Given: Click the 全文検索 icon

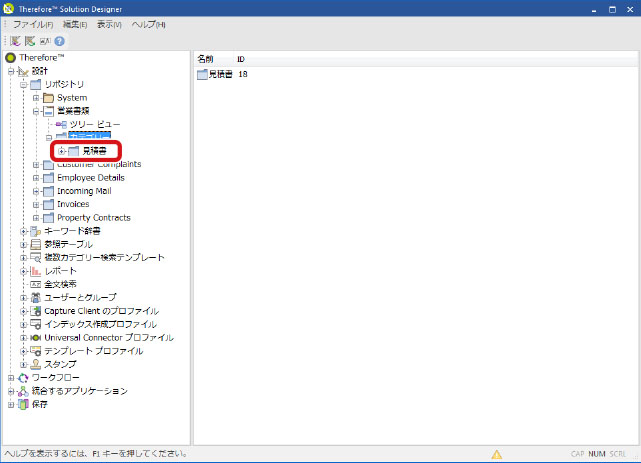Looking at the screenshot, I should [36, 284].
